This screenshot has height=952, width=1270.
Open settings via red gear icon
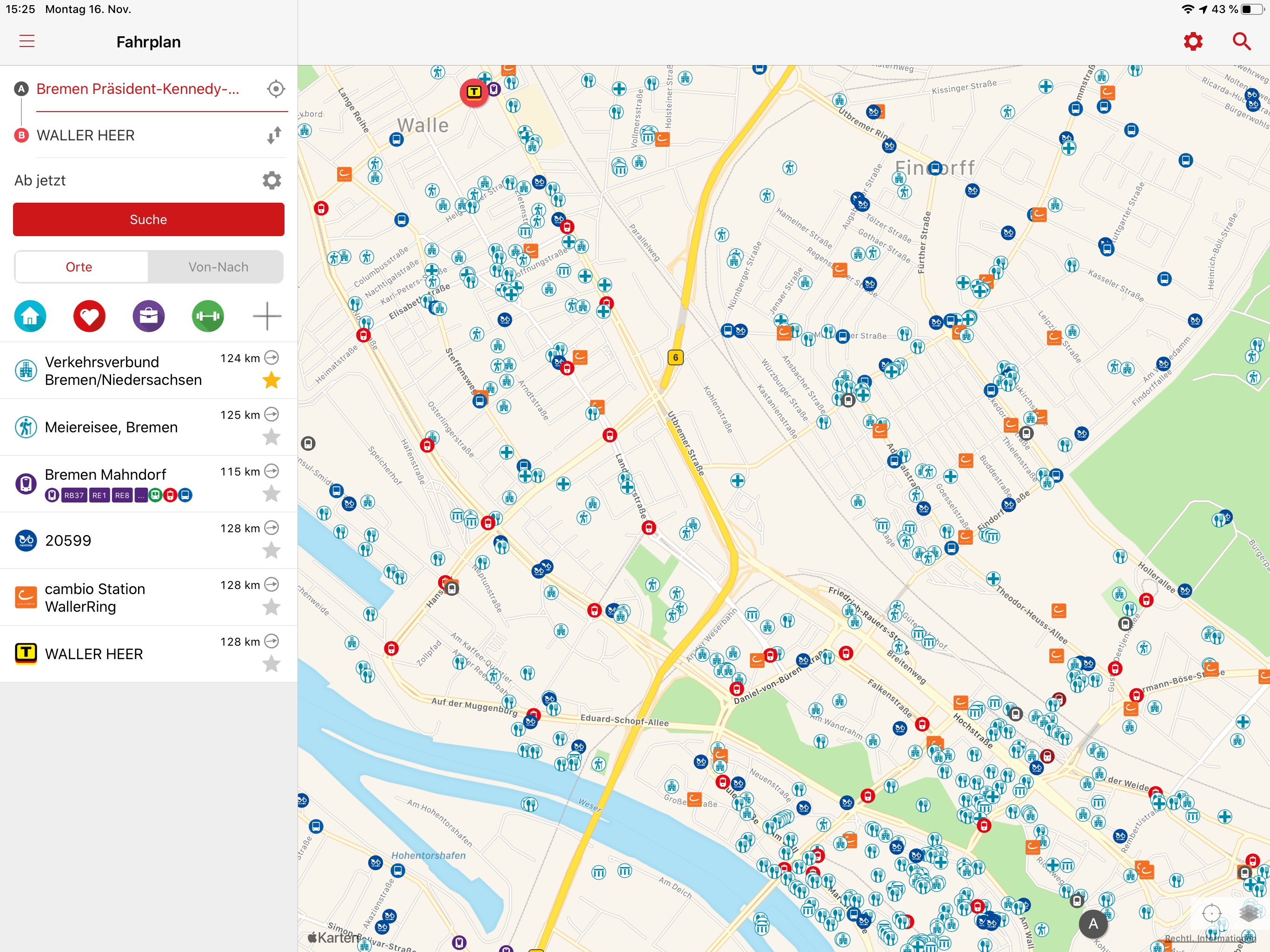click(x=1192, y=41)
